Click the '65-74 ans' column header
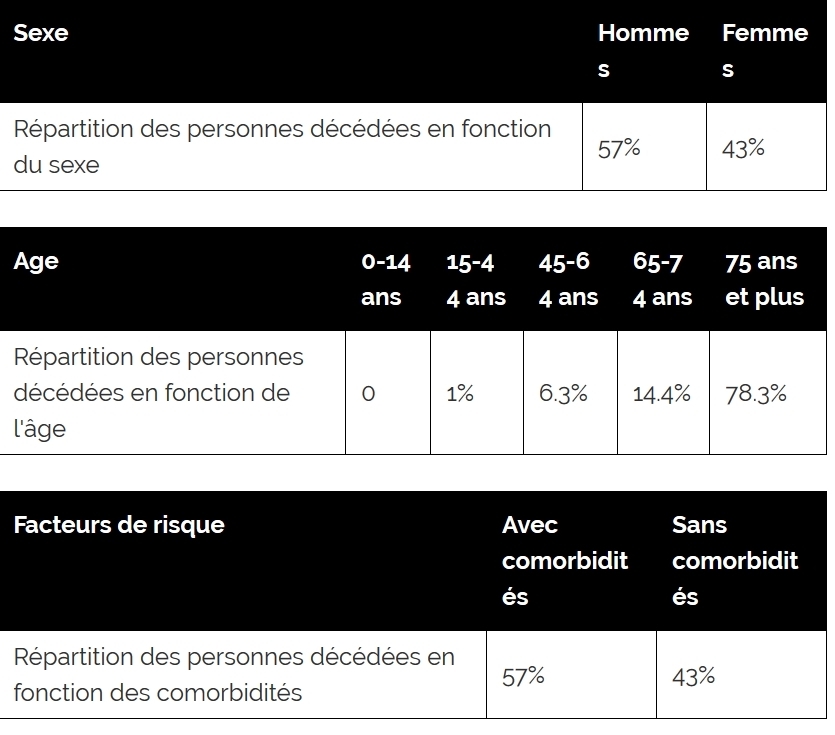The width and height of the screenshot is (835, 735). (x=662, y=279)
